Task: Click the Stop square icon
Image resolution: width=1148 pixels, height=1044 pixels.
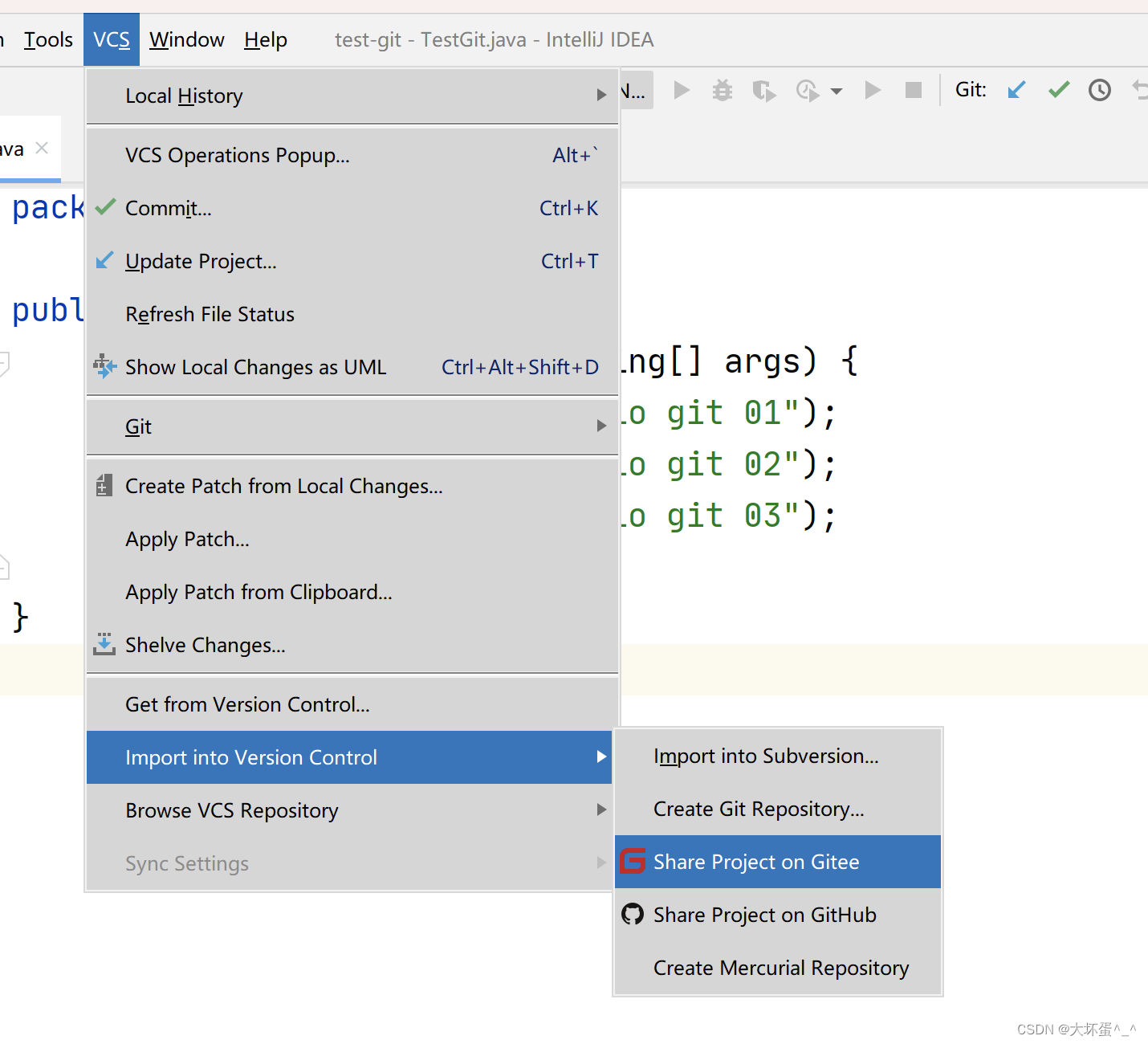Action: [x=914, y=90]
